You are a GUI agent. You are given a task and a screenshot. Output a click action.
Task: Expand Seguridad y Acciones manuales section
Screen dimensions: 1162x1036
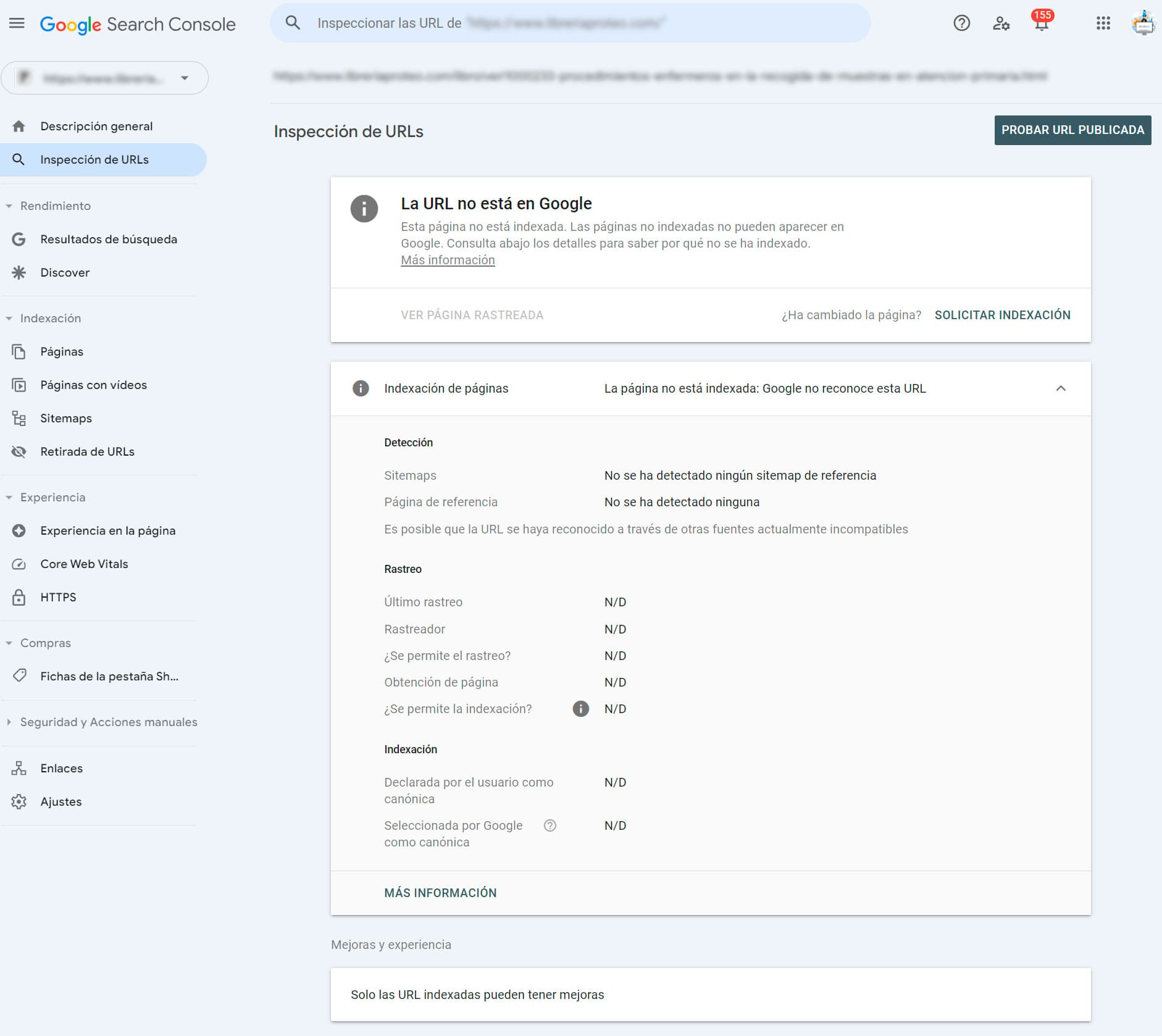click(9, 722)
